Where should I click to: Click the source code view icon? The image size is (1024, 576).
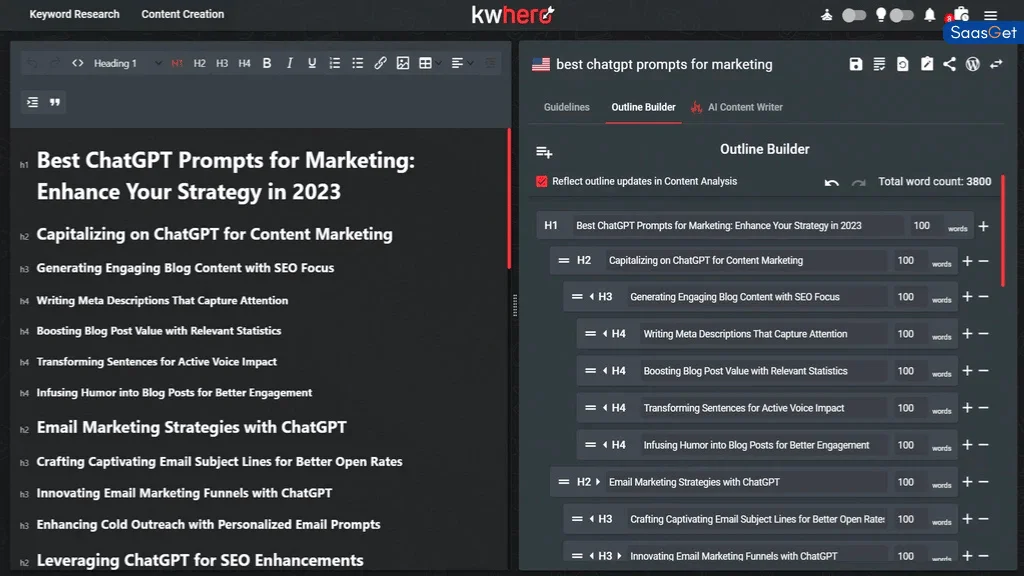(78, 63)
